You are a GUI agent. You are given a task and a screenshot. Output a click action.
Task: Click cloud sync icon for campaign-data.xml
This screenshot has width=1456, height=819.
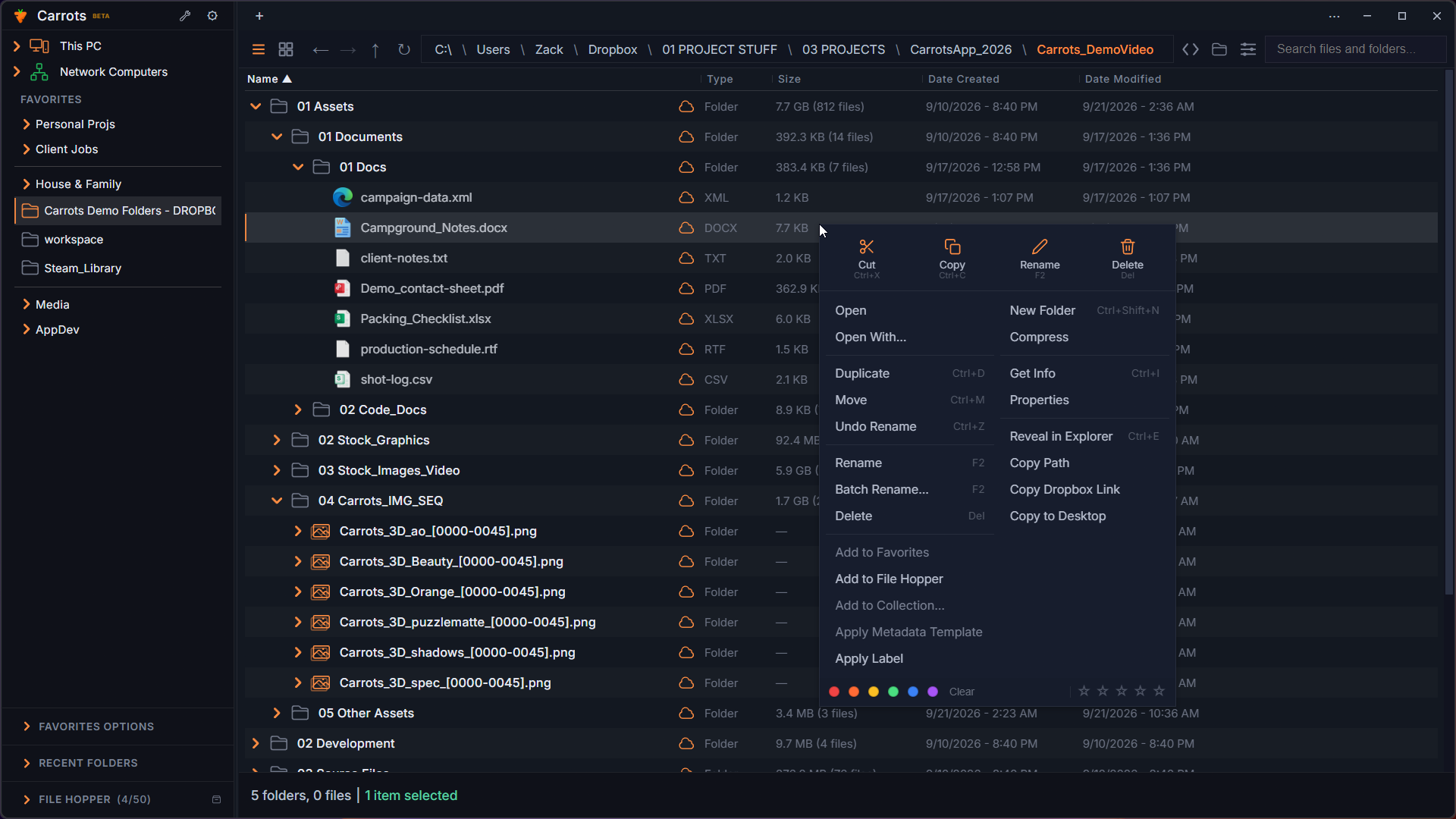(686, 197)
